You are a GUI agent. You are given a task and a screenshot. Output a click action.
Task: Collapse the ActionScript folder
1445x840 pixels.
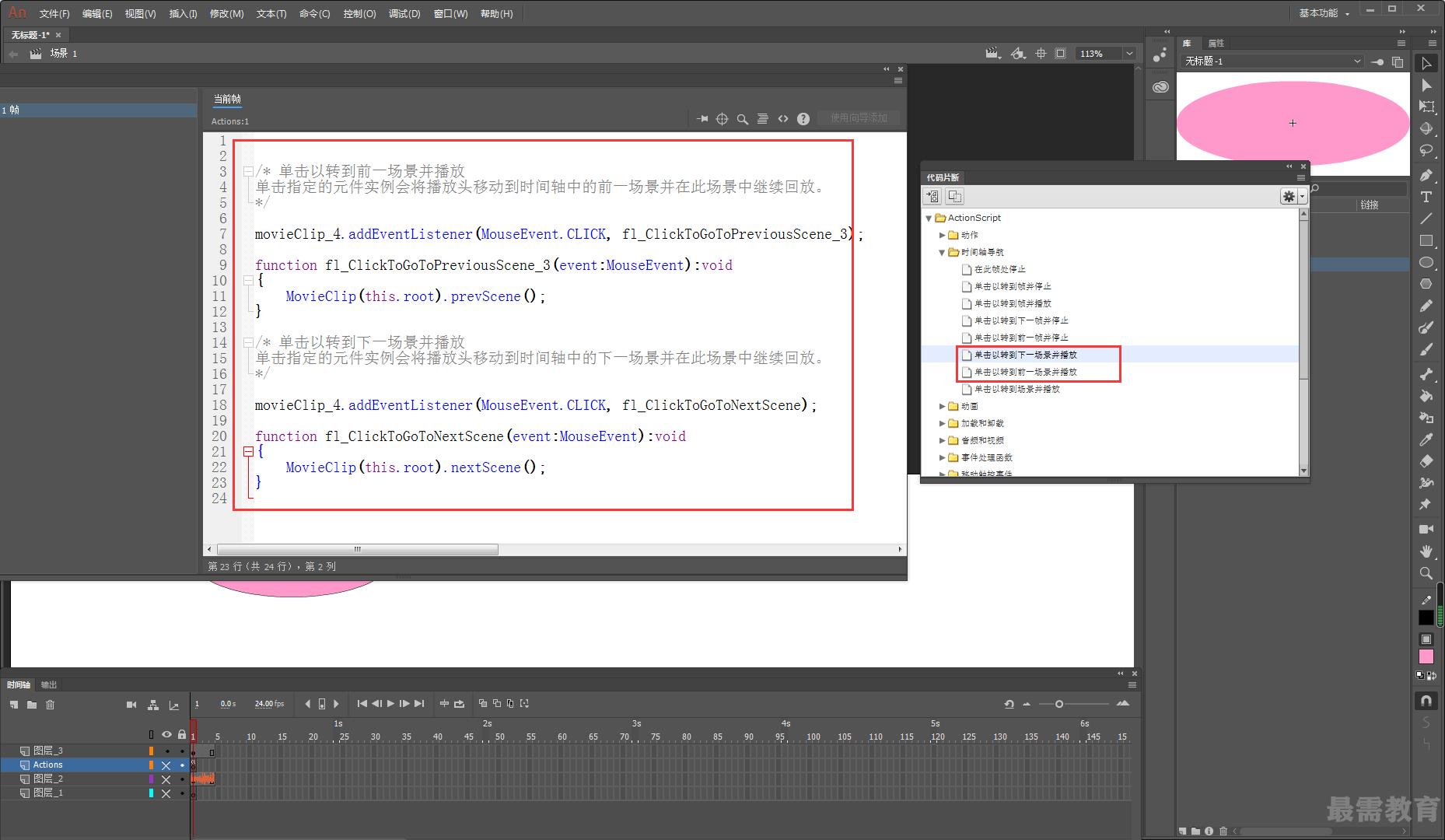[x=929, y=219]
